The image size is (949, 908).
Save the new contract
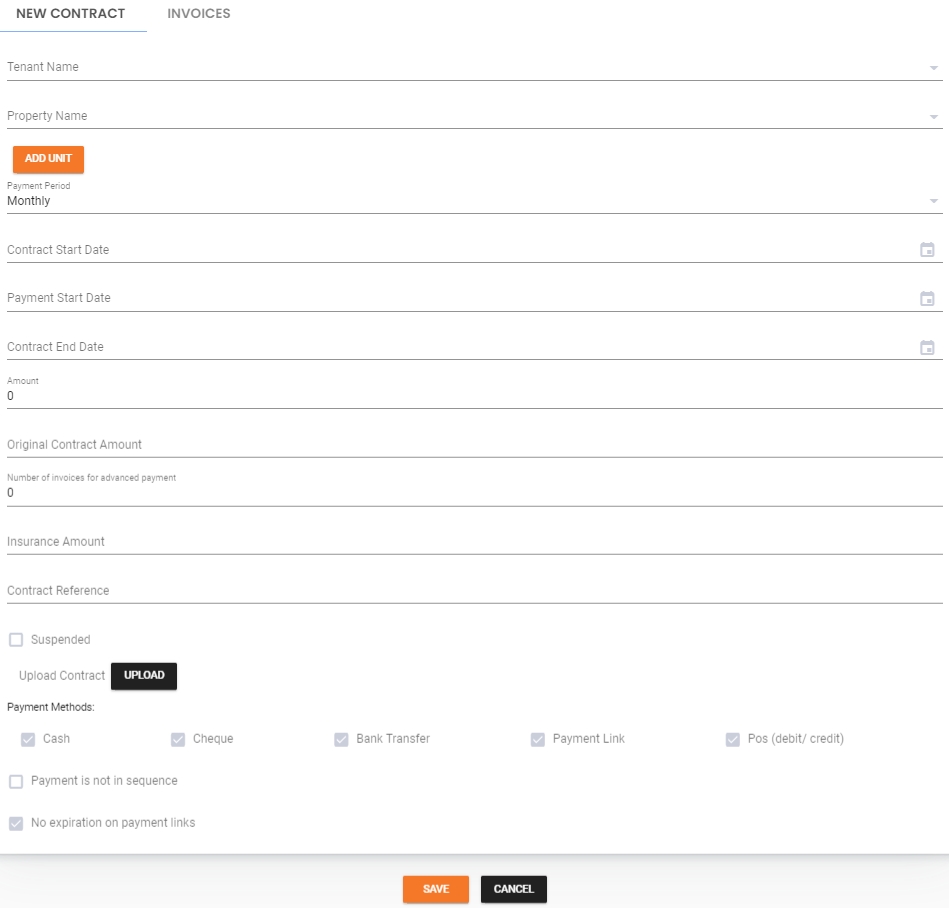[435, 889]
